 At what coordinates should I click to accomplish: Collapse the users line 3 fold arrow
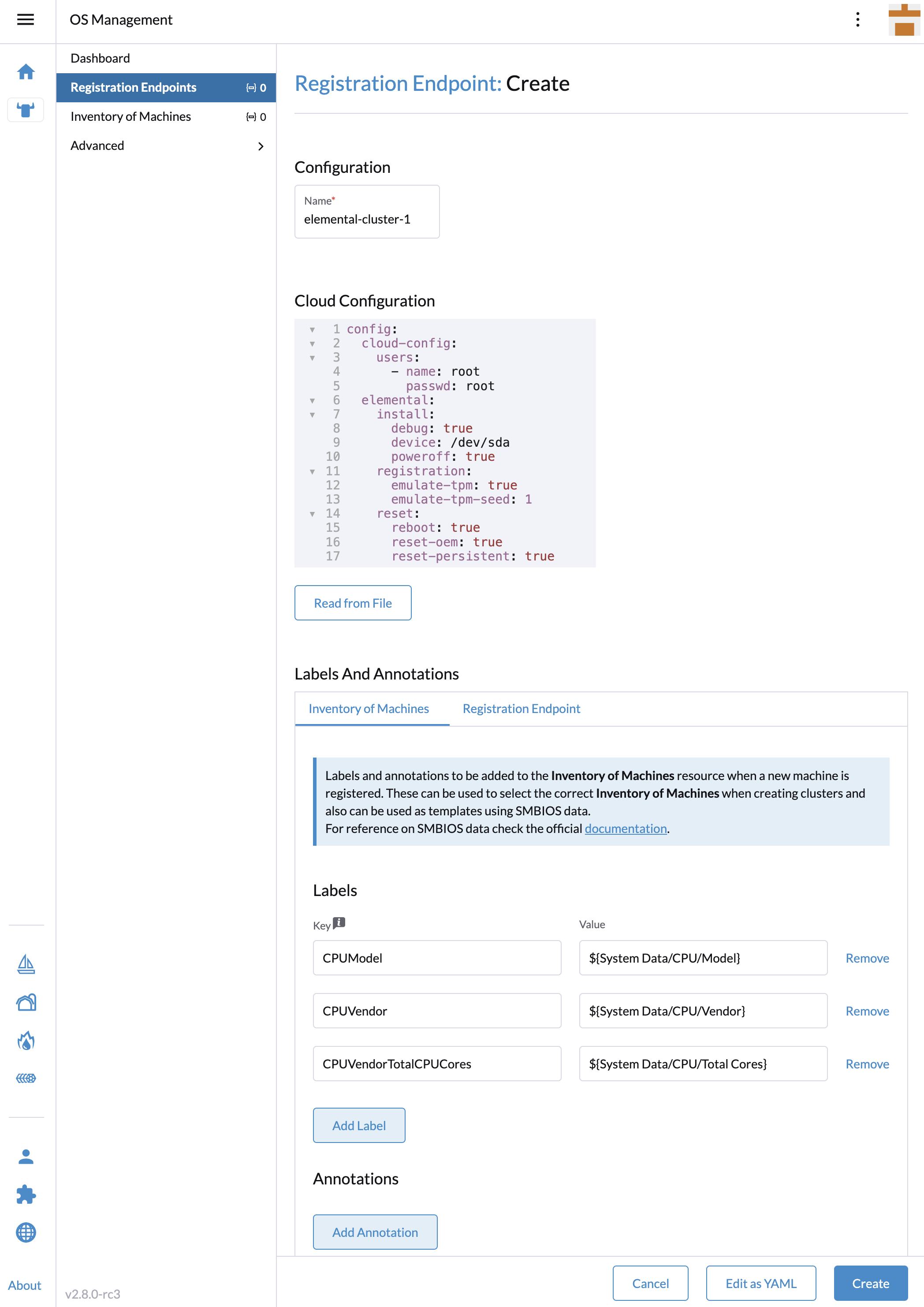pyautogui.click(x=313, y=358)
